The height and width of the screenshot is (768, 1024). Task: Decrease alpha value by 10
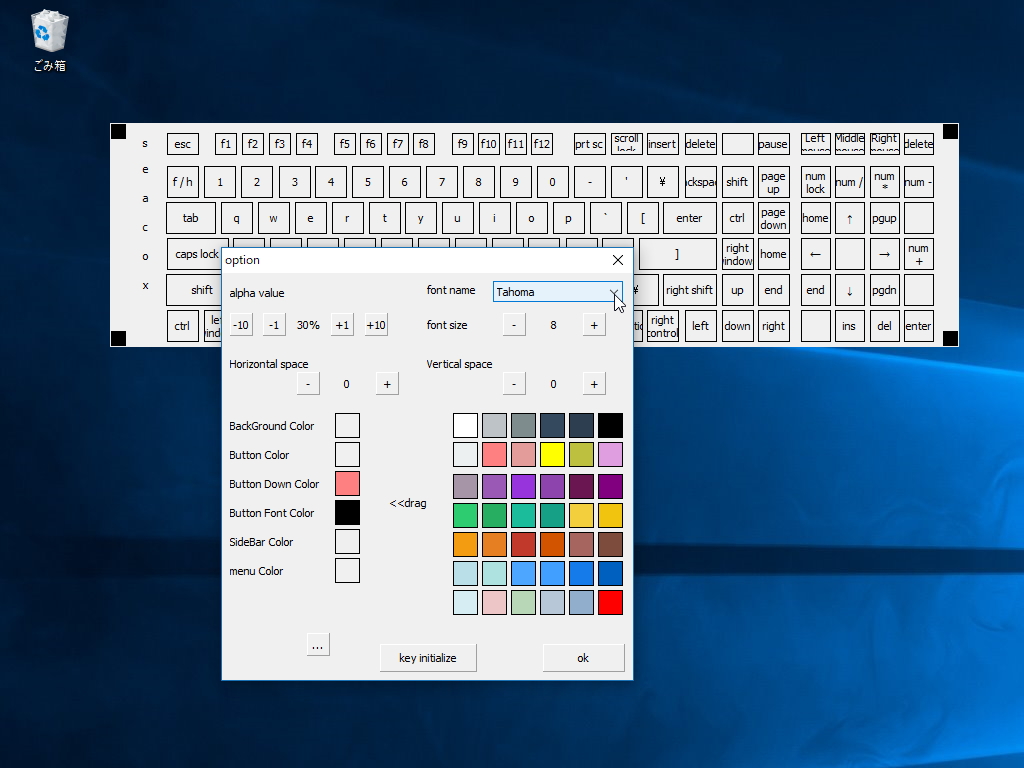(x=240, y=325)
